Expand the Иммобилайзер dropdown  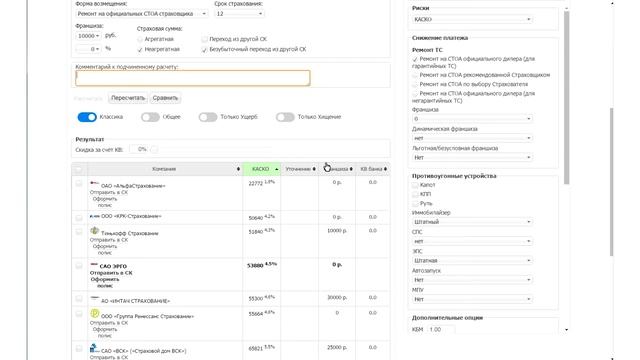click(472, 222)
